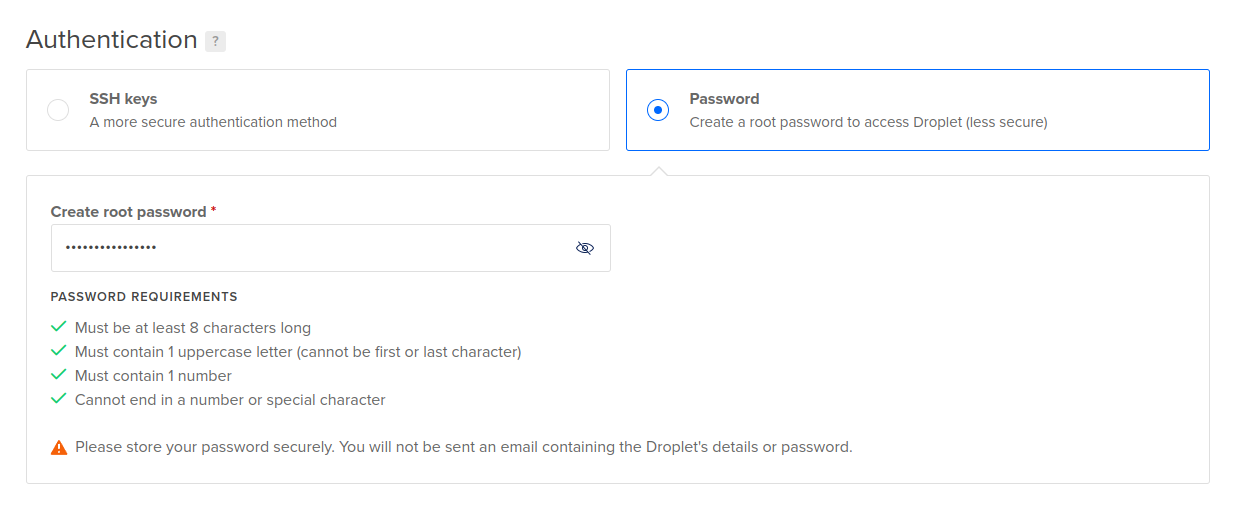Click the "Must contain 1 uppercase letter" text
This screenshot has width=1236, height=522.
pyautogui.click(x=298, y=352)
